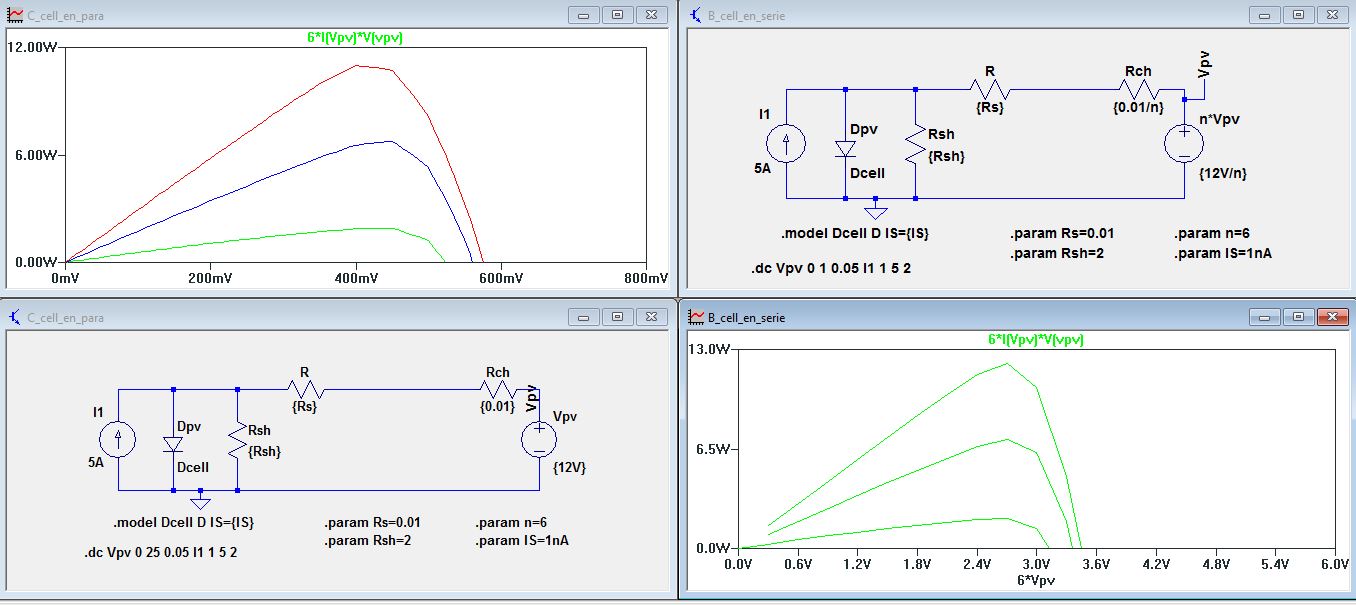This screenshot has width=1356, height=605.
Task: Click .param IS=1nA in C_cell_en_para schematic
Action: pos(522,541)
